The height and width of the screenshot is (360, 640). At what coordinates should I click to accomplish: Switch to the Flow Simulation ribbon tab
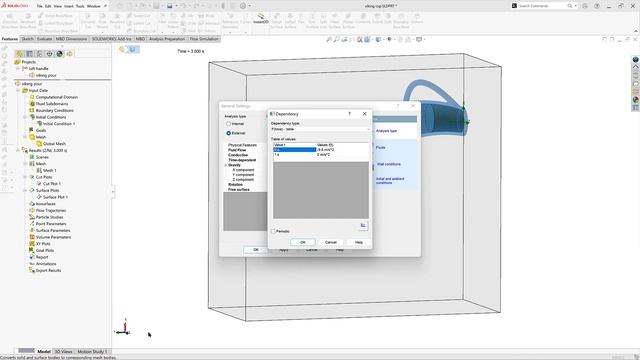204,39
